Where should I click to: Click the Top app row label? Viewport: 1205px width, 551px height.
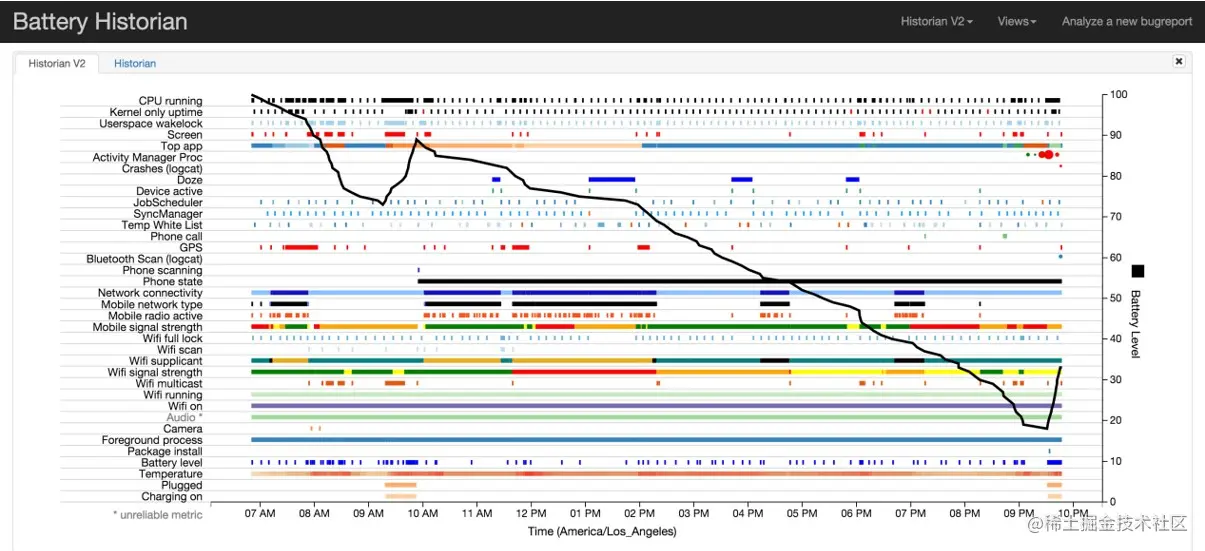(x=182, y=146)
